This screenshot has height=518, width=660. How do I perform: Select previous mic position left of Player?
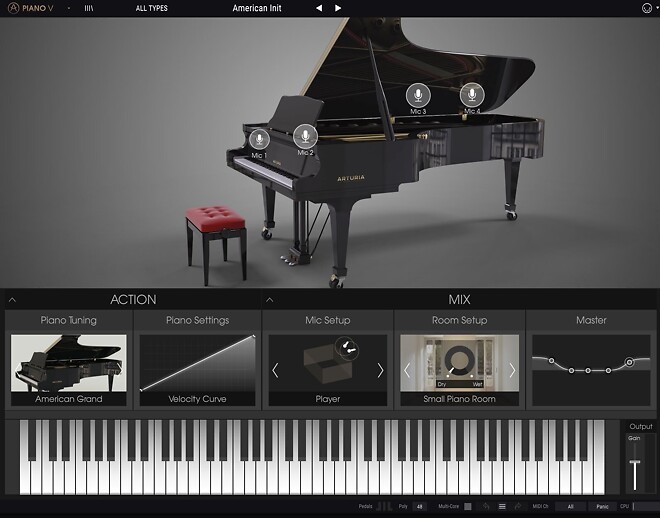click(x=275, y=370)
